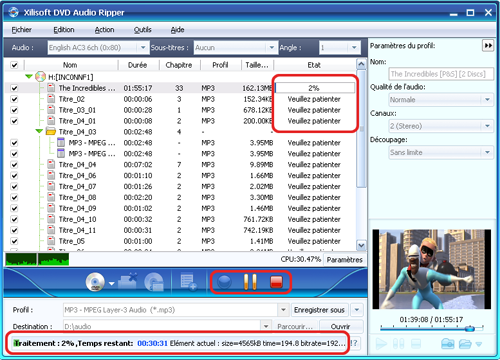Click the Enregistrer sous button
Screen dimensions: 500x360
click(x=319, y=310)
